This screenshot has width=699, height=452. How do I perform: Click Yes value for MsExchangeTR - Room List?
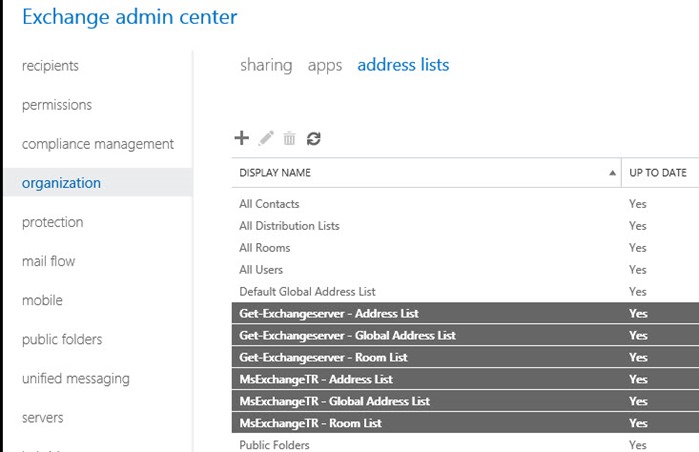[638, 423]
